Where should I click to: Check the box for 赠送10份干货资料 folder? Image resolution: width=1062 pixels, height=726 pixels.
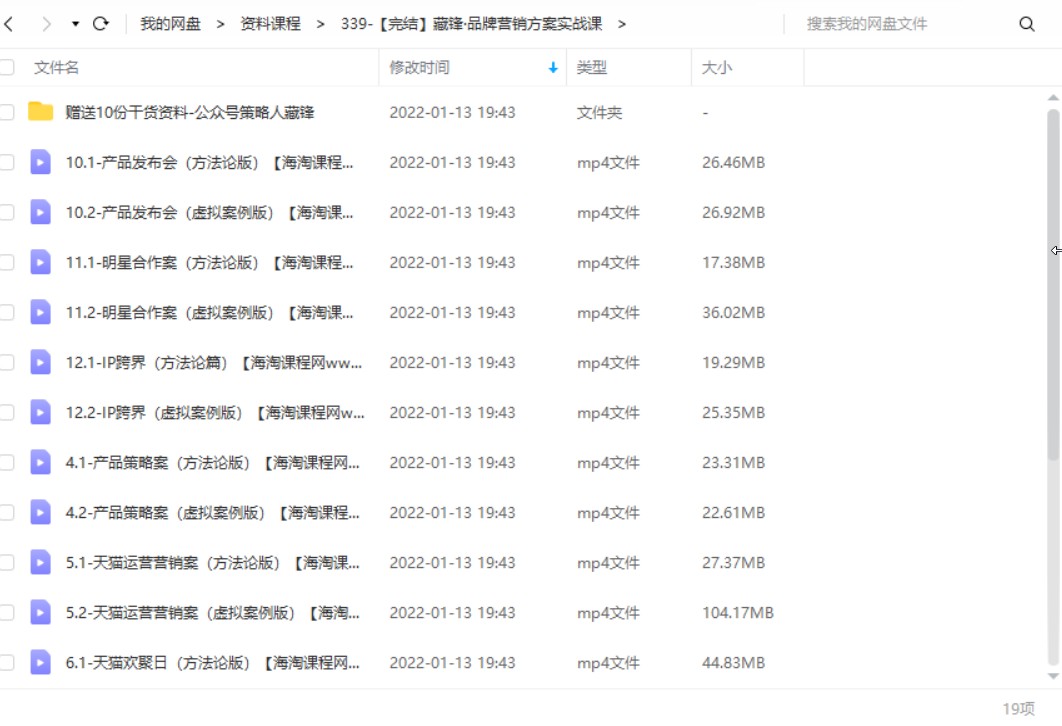pyautogui.click(x=7, y=112)
